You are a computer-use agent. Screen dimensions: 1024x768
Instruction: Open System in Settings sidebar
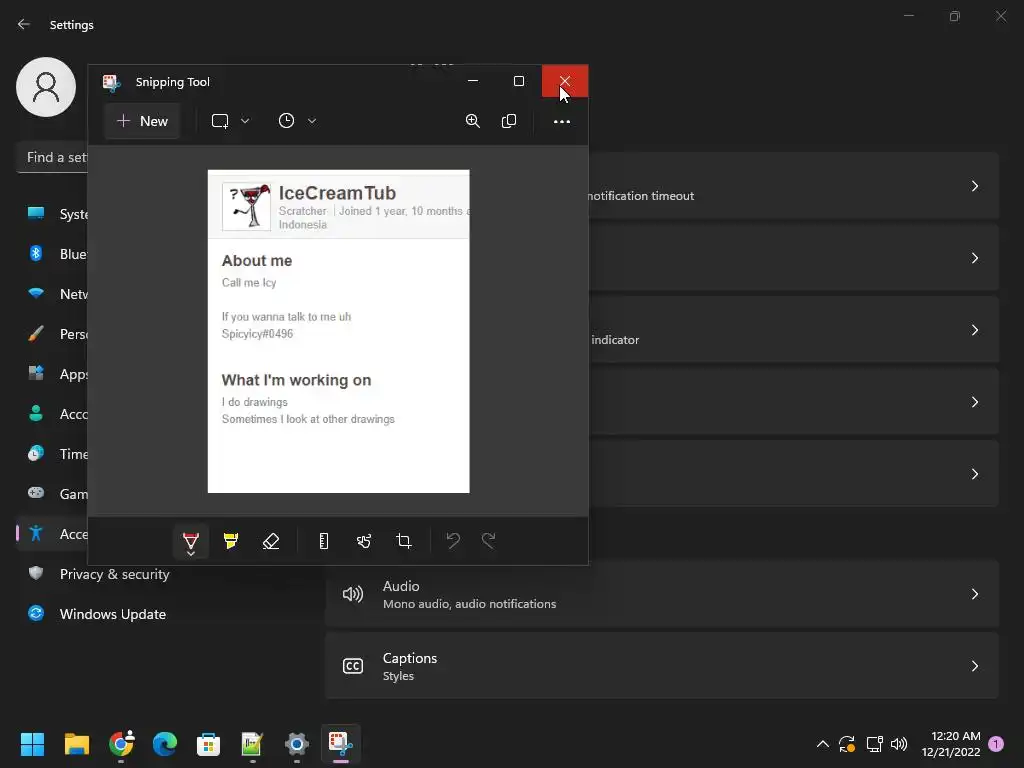click(56, 214)
